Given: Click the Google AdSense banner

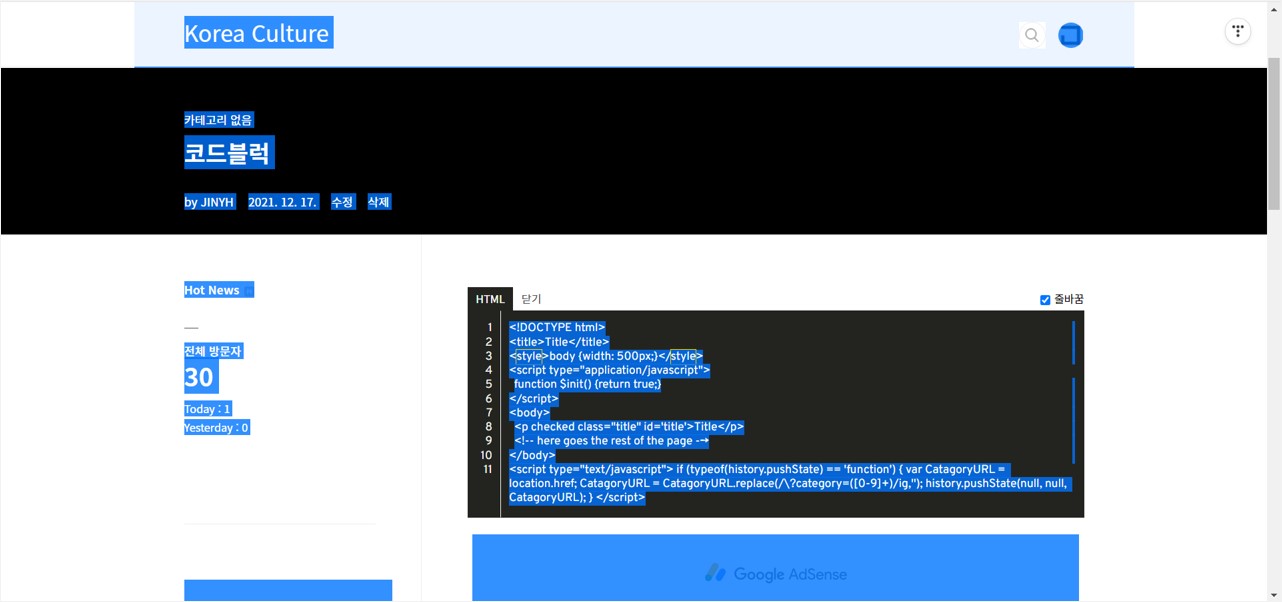Looking at the screenshot, I should [775, 568].
